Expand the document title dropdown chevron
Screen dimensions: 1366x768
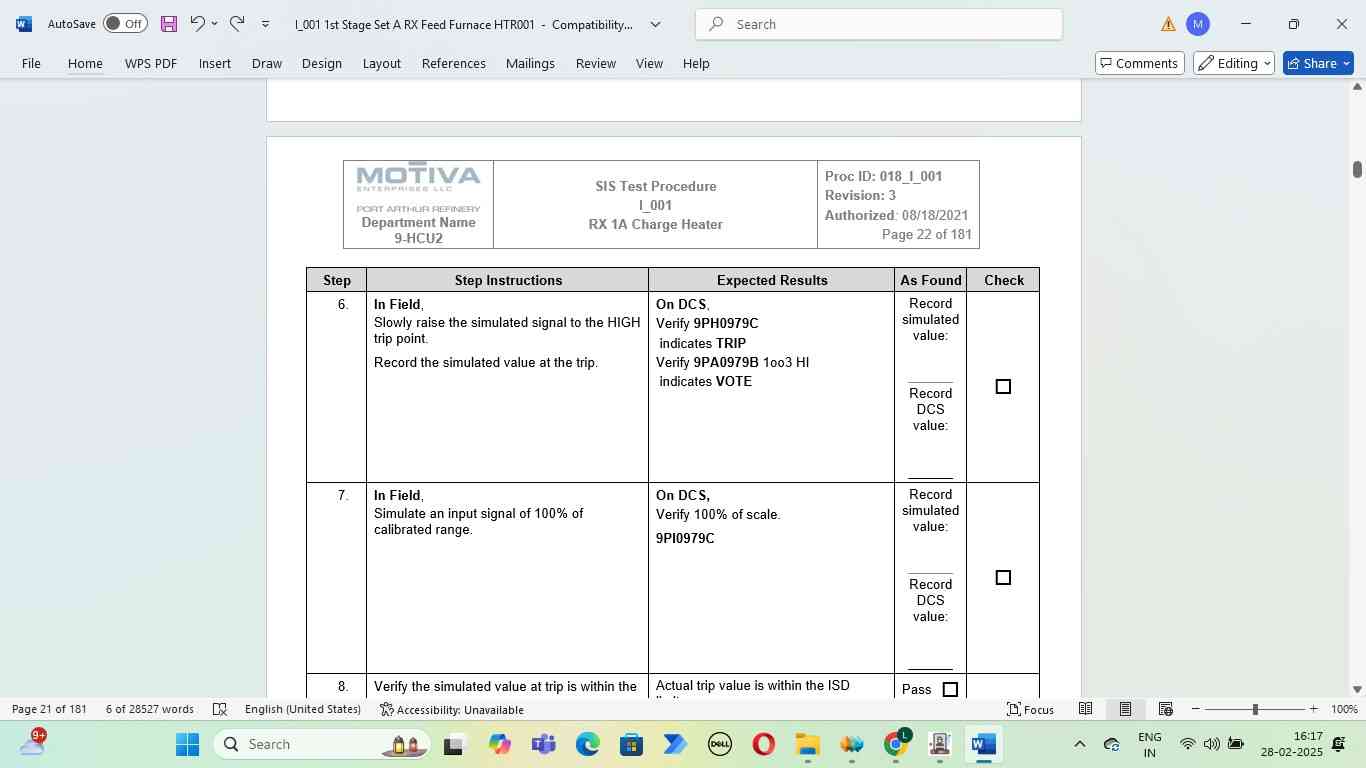(x=656, y=24)
